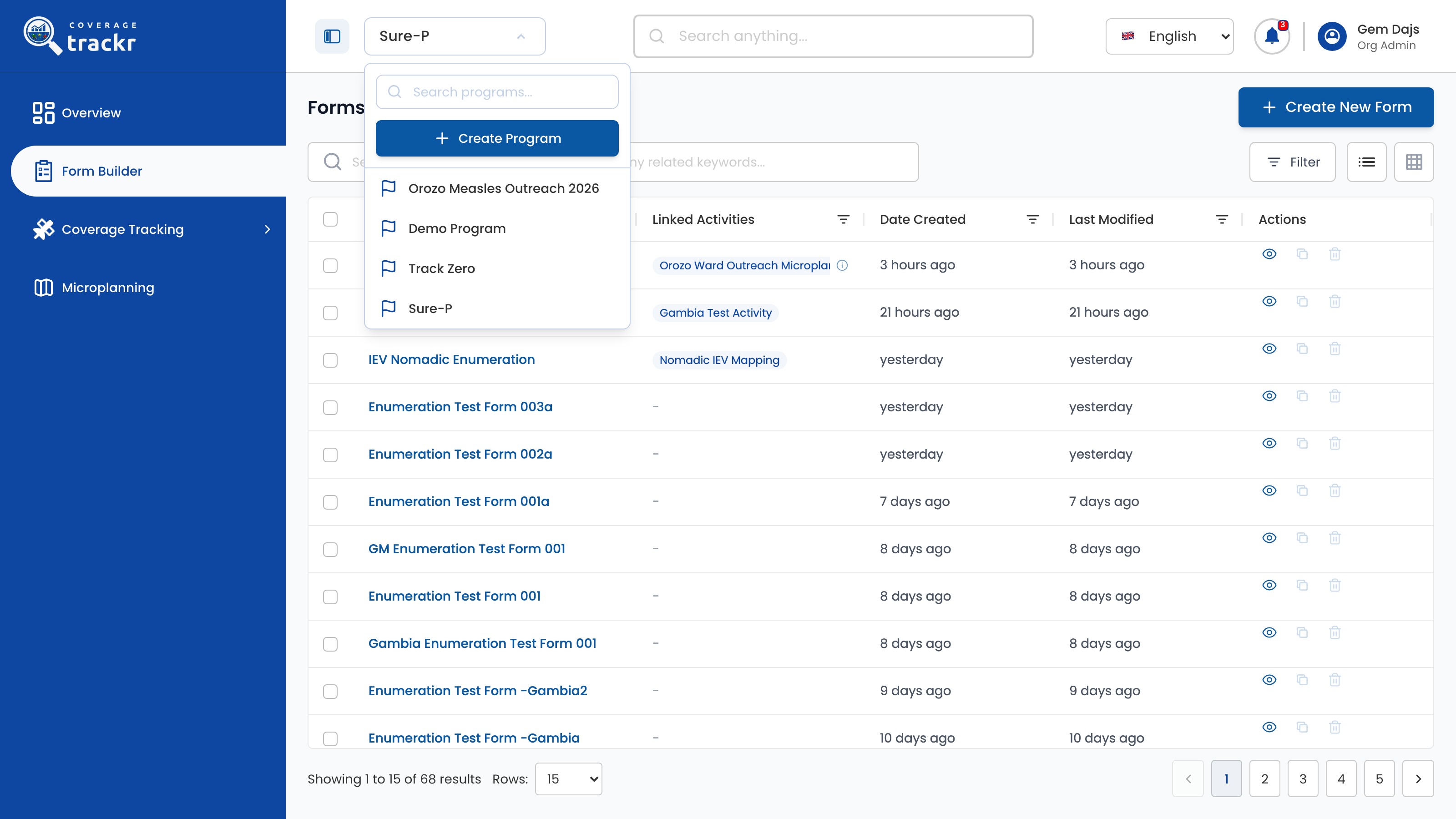Image resolution: width=1456 pixels, height=819 pixels.
Task: Open the Filter button
Action: click(1292, 162)
